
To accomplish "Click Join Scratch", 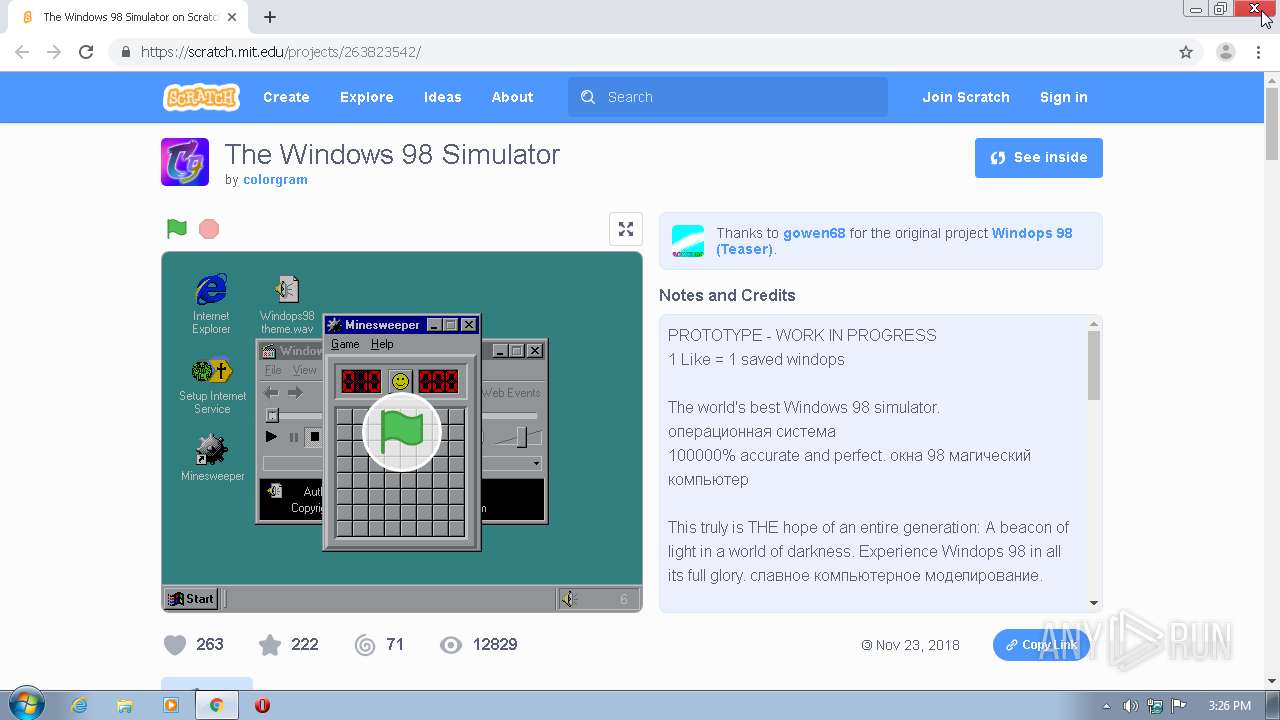I will (966, 97).
